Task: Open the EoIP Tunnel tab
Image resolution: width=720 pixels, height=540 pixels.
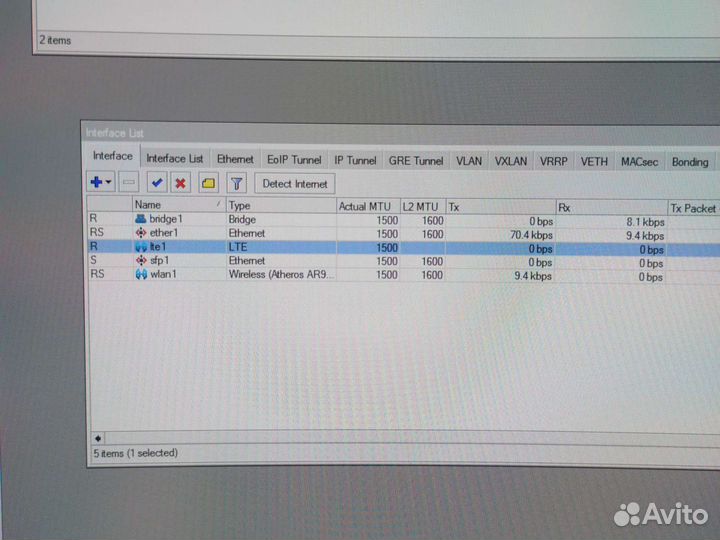Action: pyautogui.click(x=294, y=160)
